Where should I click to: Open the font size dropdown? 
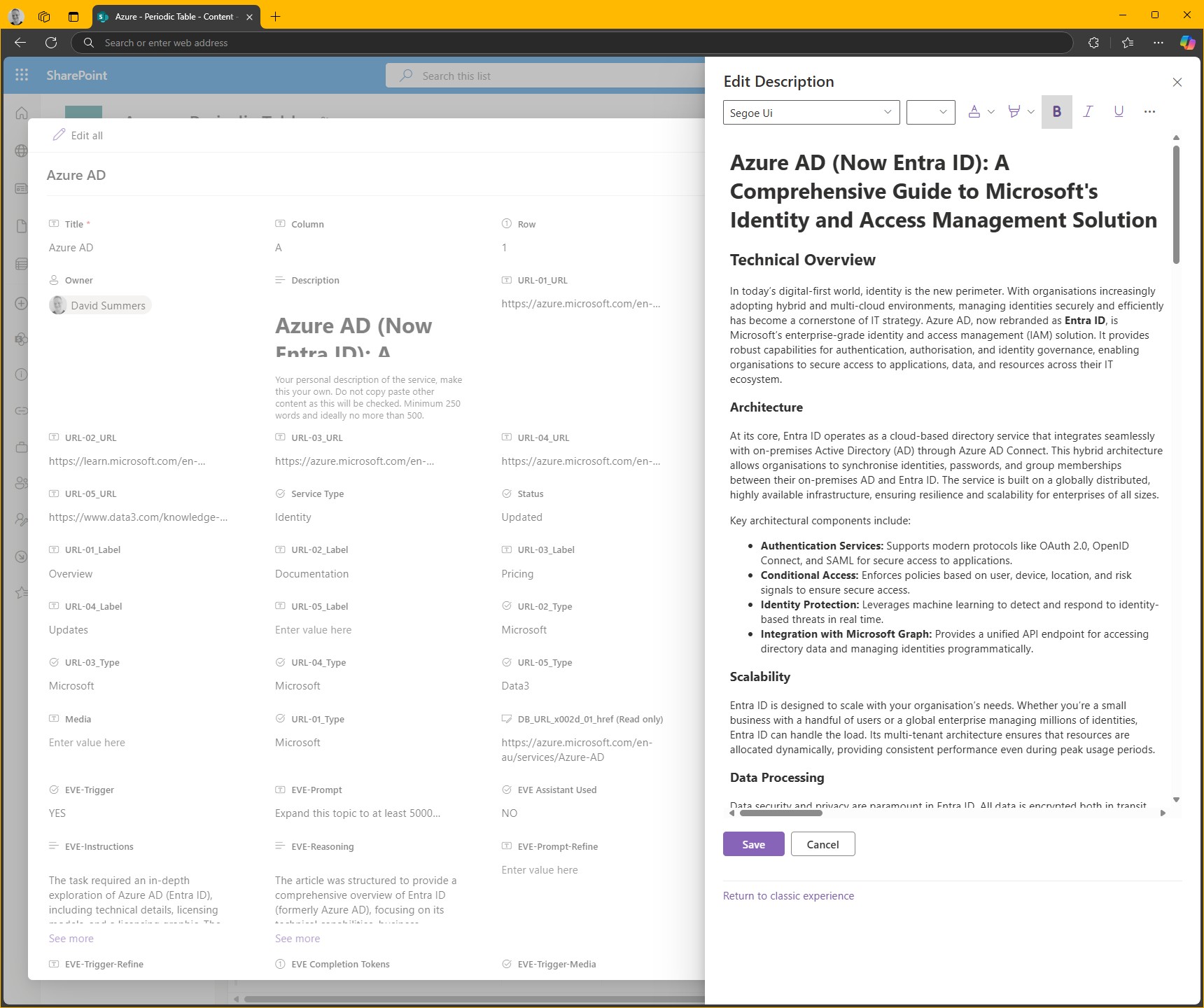930,112
